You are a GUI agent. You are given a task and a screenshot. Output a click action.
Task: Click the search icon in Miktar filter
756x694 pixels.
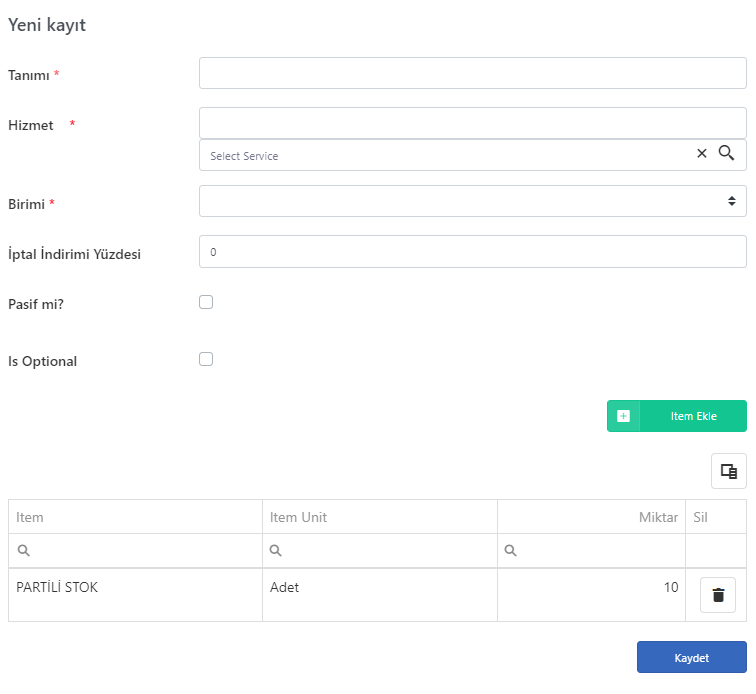510,550
